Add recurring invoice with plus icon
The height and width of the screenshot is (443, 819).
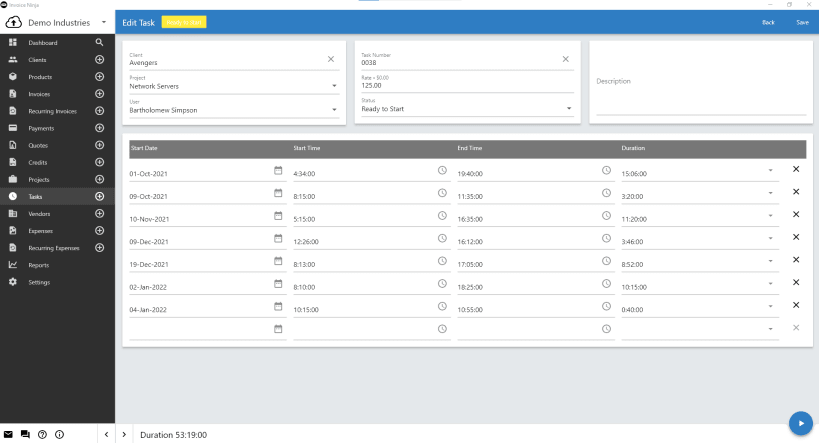tap(99, 111)
